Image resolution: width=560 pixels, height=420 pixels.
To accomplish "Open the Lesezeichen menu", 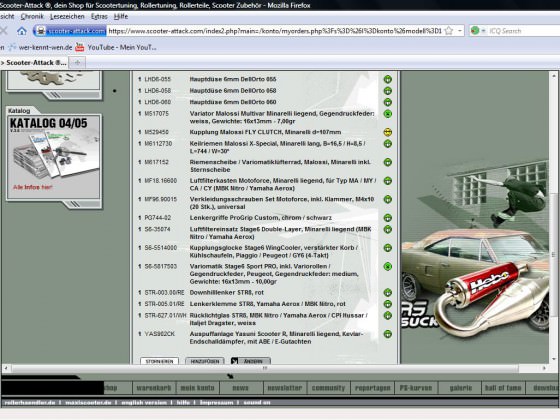I will click(x=67, y=16).
